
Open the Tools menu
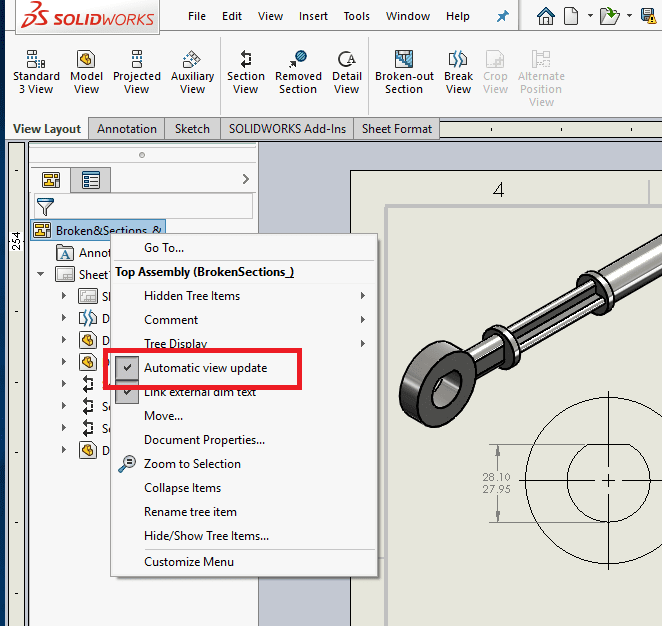point(356,16)
